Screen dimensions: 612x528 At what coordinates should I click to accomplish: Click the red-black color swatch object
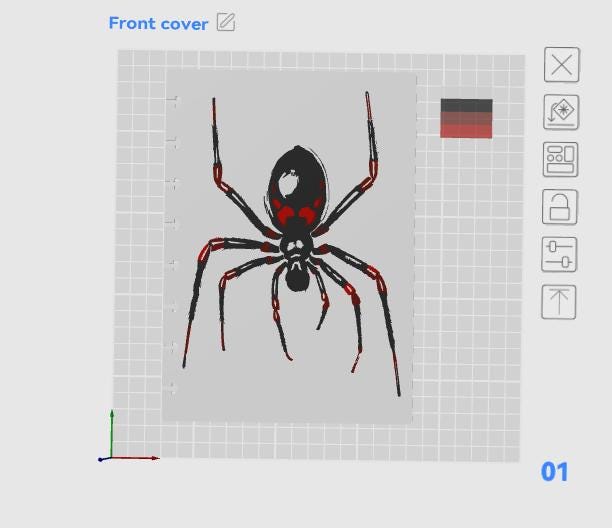(466, 118)
